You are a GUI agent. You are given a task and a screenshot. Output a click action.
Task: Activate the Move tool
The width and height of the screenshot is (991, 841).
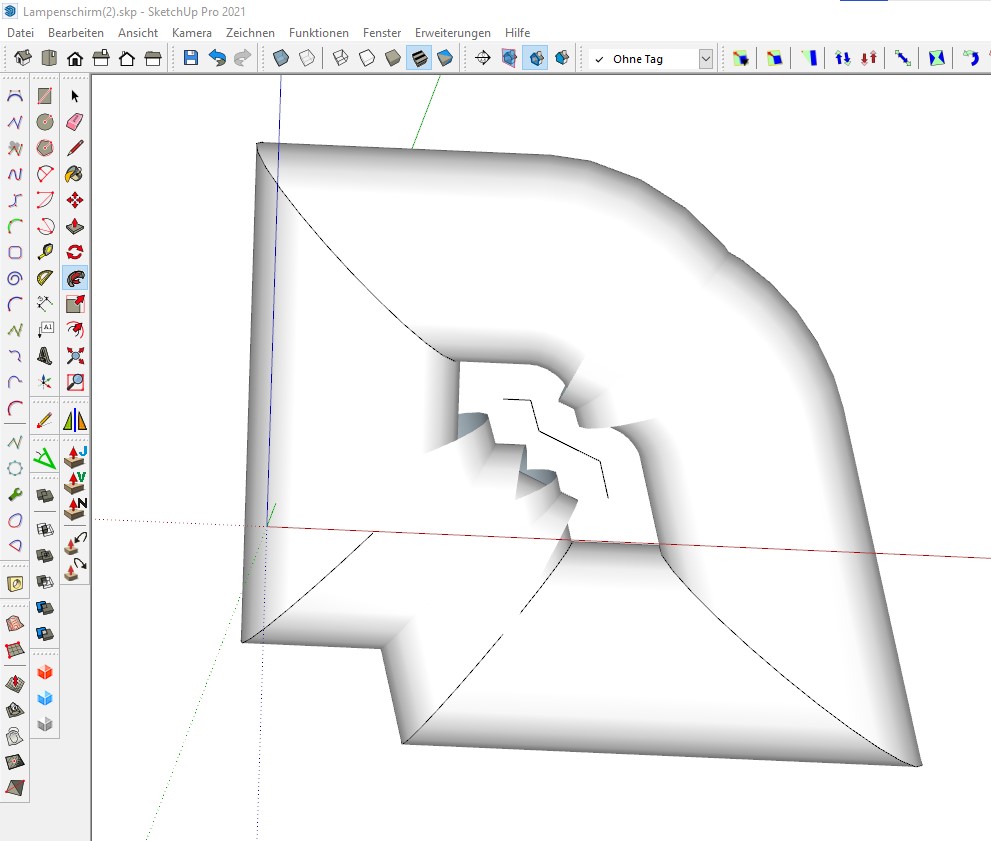coord(75,200)
